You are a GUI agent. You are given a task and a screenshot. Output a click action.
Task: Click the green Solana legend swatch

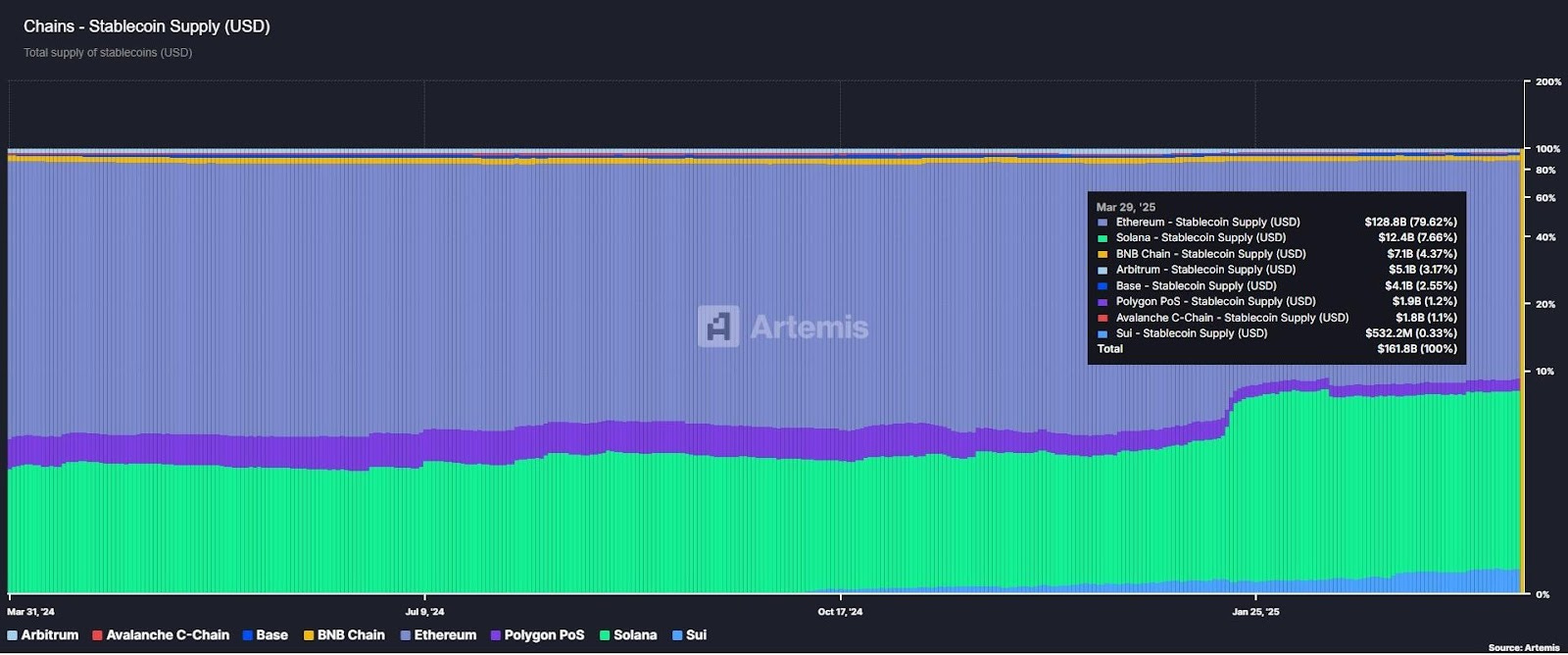pos(605,635)
